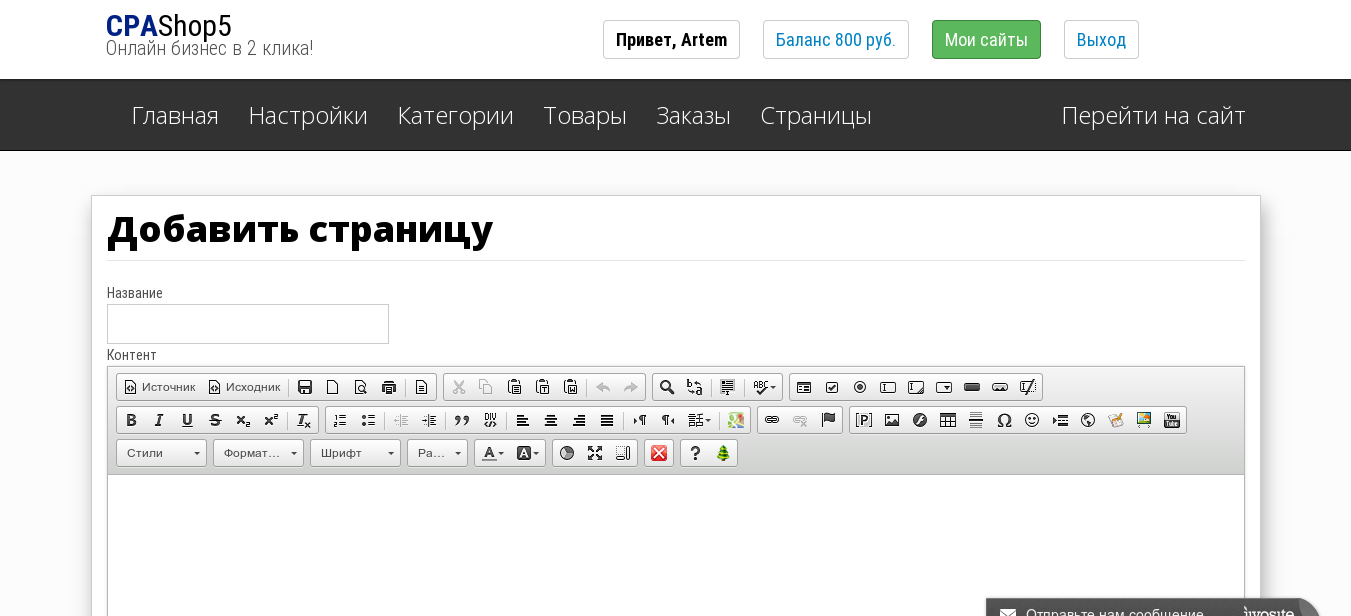Paste as plain text
Image resolution: width=1351 pixels, height=616 pixels.
[543, 387]
